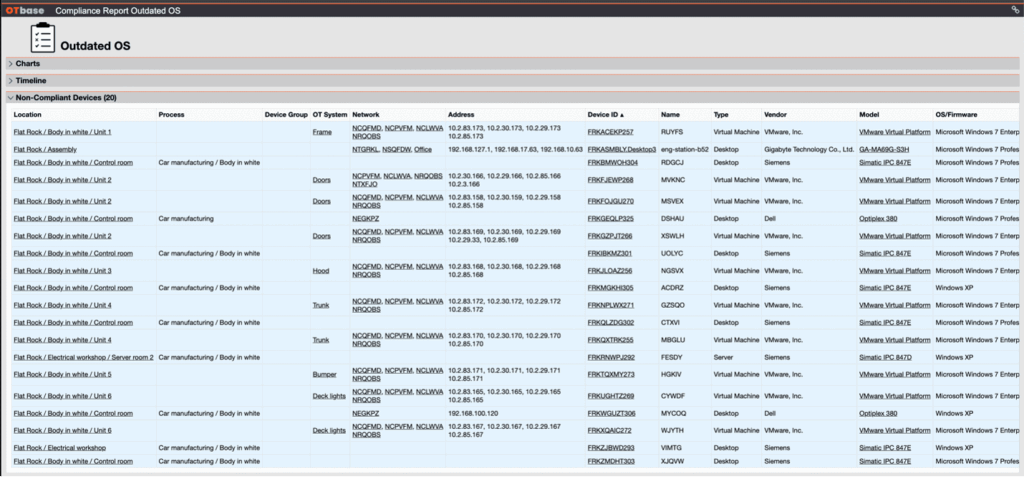Open device FRKZMDHT303
1024x479 pixels.
click(611, 461)
